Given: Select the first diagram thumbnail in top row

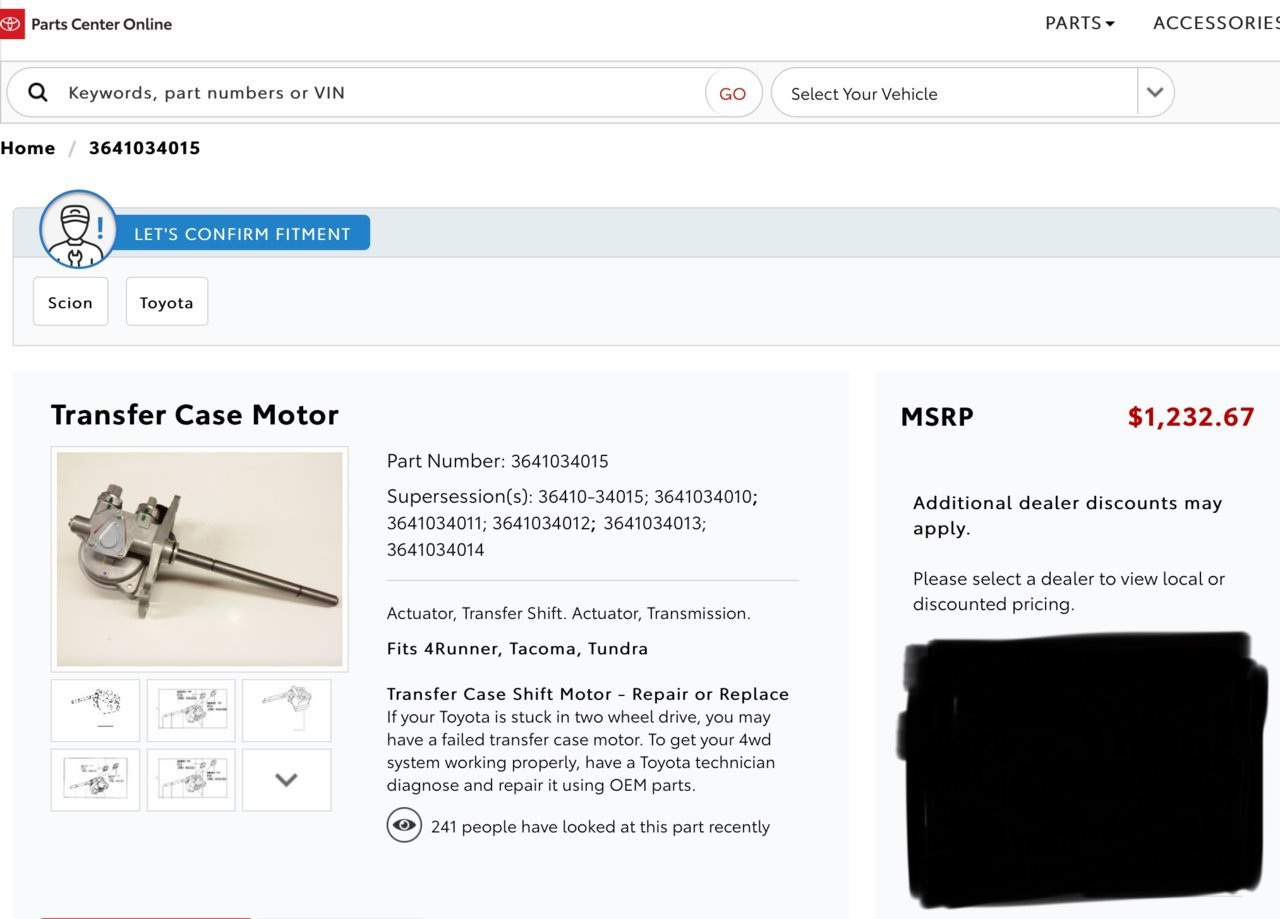Looking at the screenshot, I should pos(95,710).
